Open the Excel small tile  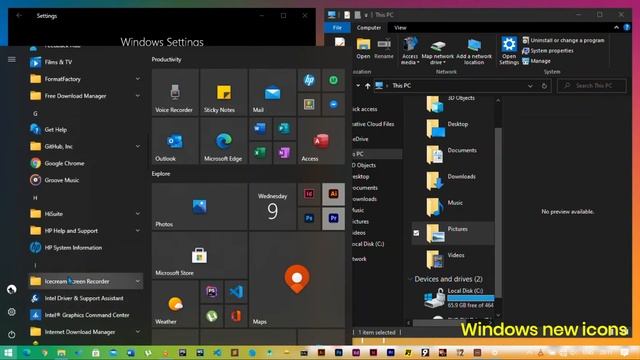pyautogui.click(x=260, y=153)
